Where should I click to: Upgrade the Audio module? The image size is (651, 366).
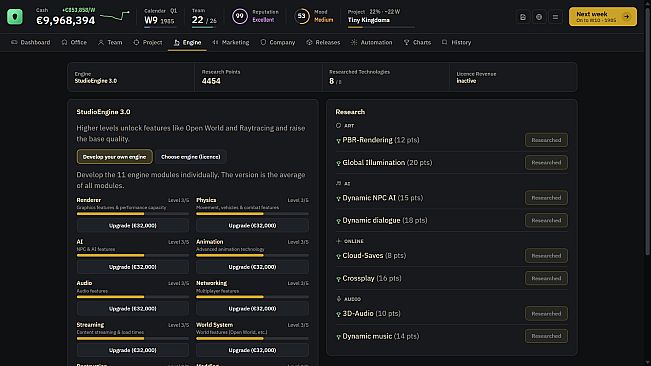coord(132,308)
